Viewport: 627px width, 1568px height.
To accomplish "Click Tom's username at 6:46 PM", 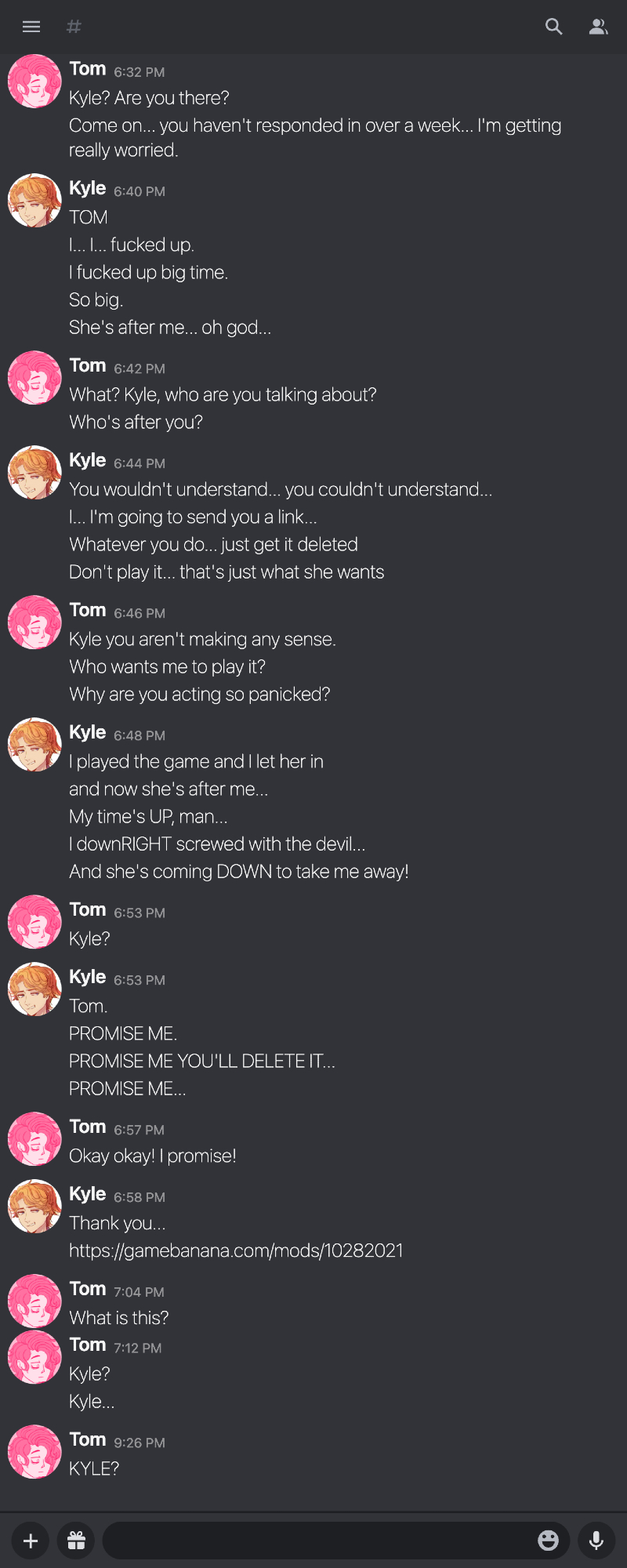I will point(87,610).
